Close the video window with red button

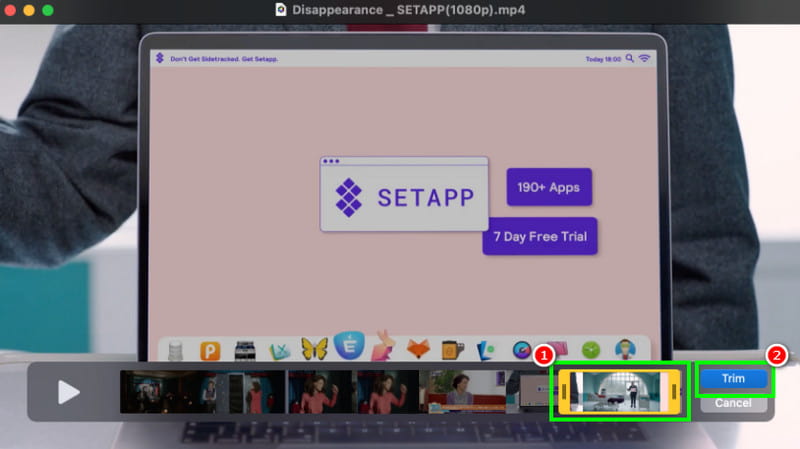point(10,10)
